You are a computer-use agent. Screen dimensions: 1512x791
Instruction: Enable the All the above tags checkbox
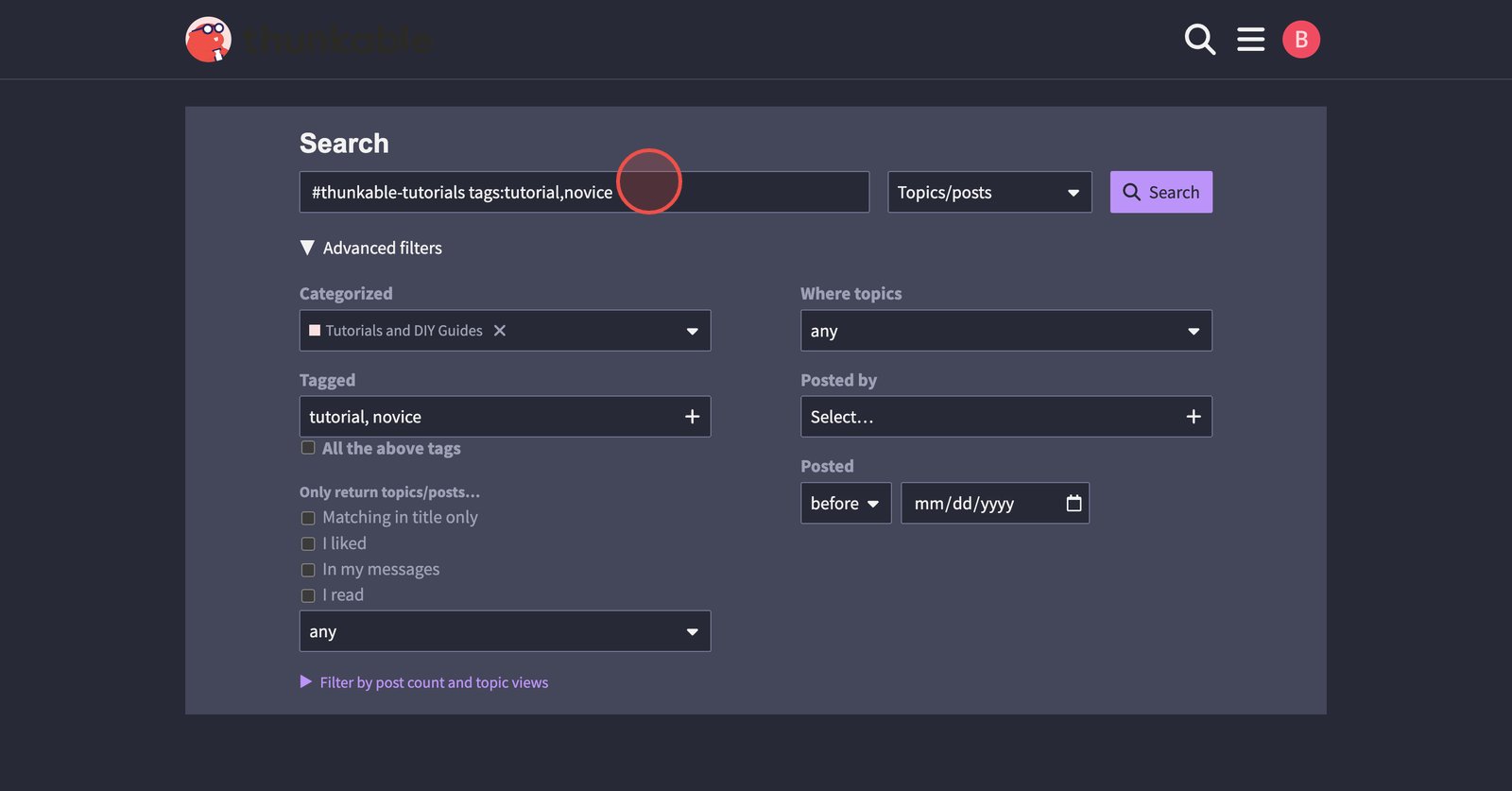point(308,448)
